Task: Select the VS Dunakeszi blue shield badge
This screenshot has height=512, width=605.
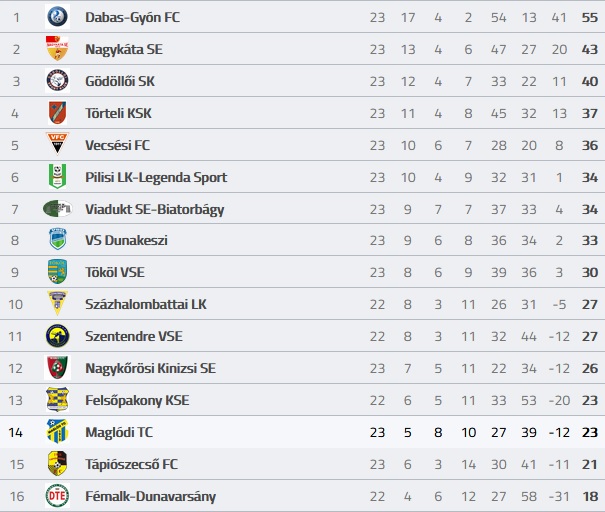Action: click(x=58, y=239)
